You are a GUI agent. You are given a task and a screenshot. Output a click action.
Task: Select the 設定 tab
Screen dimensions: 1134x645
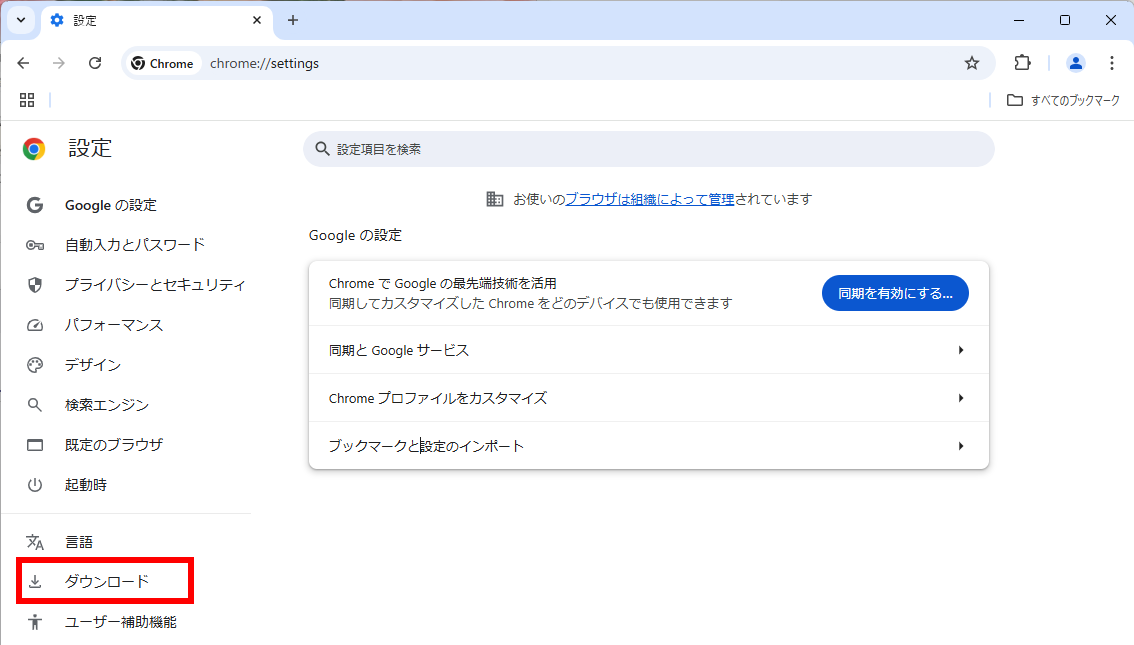point(157,21)
